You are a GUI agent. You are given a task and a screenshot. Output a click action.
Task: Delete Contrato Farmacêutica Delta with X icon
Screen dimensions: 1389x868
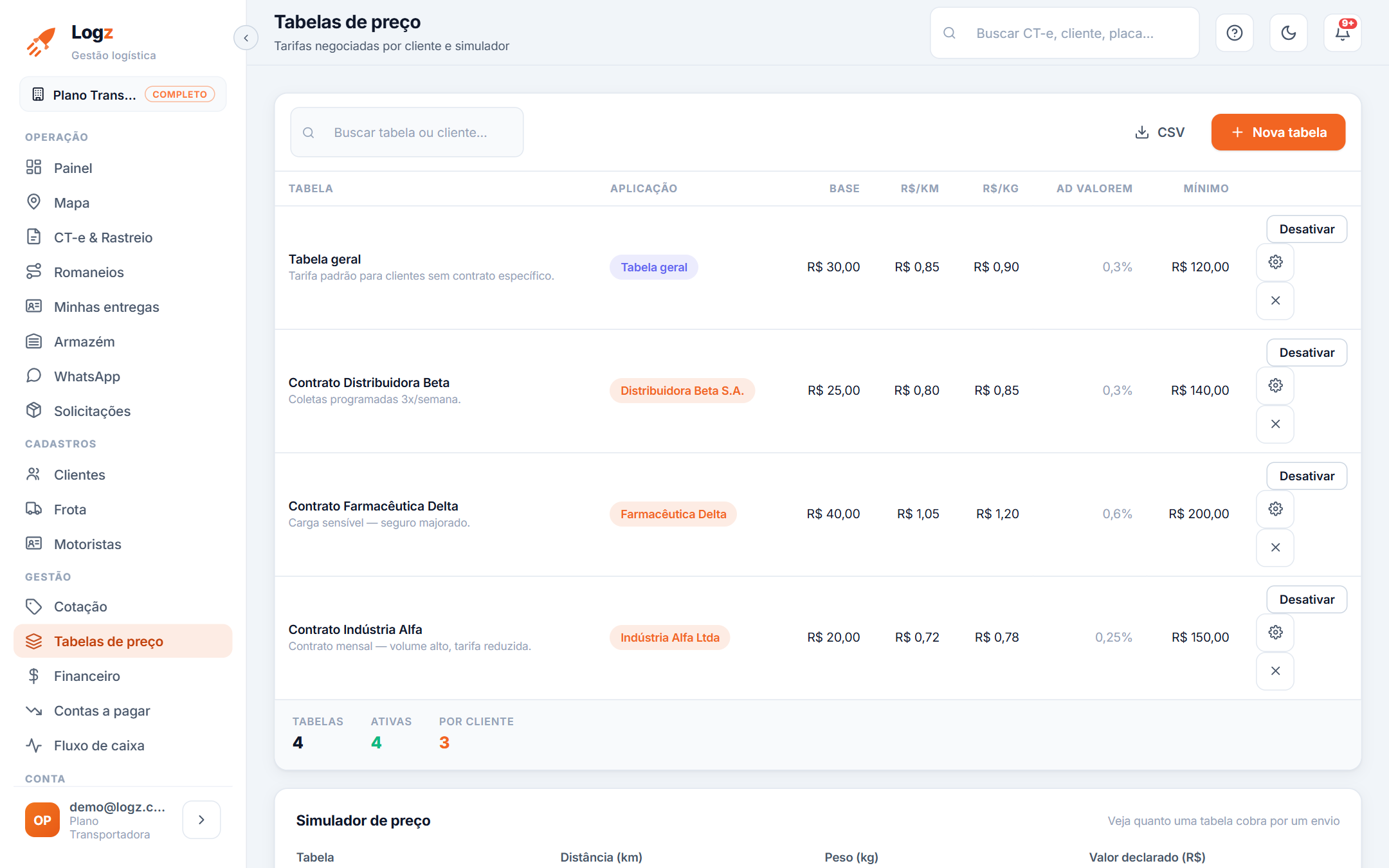tap(1275, 548)
